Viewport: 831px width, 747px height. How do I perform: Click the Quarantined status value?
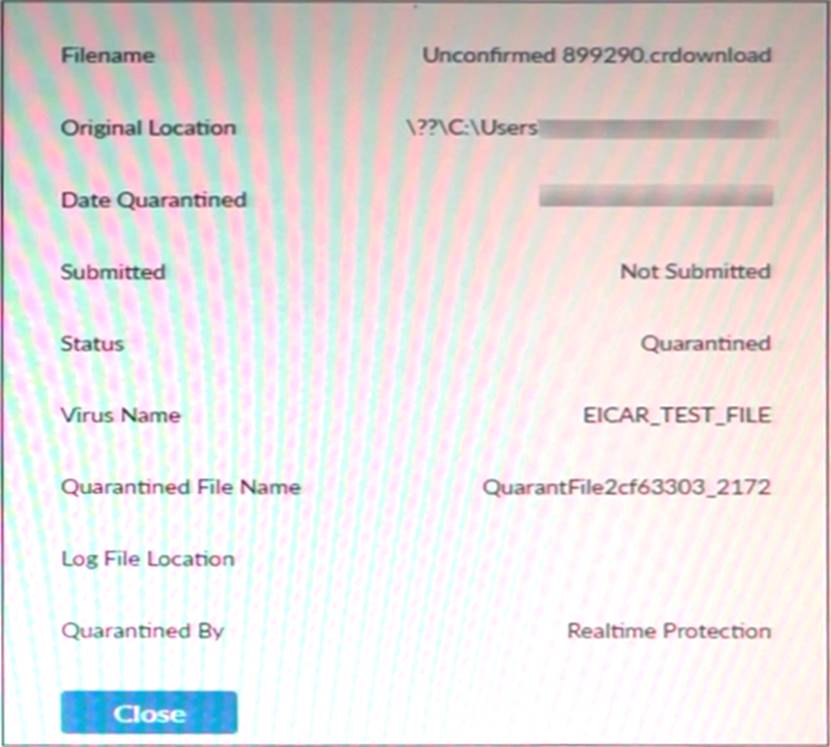pyautogui.click(x=706, y=343)
